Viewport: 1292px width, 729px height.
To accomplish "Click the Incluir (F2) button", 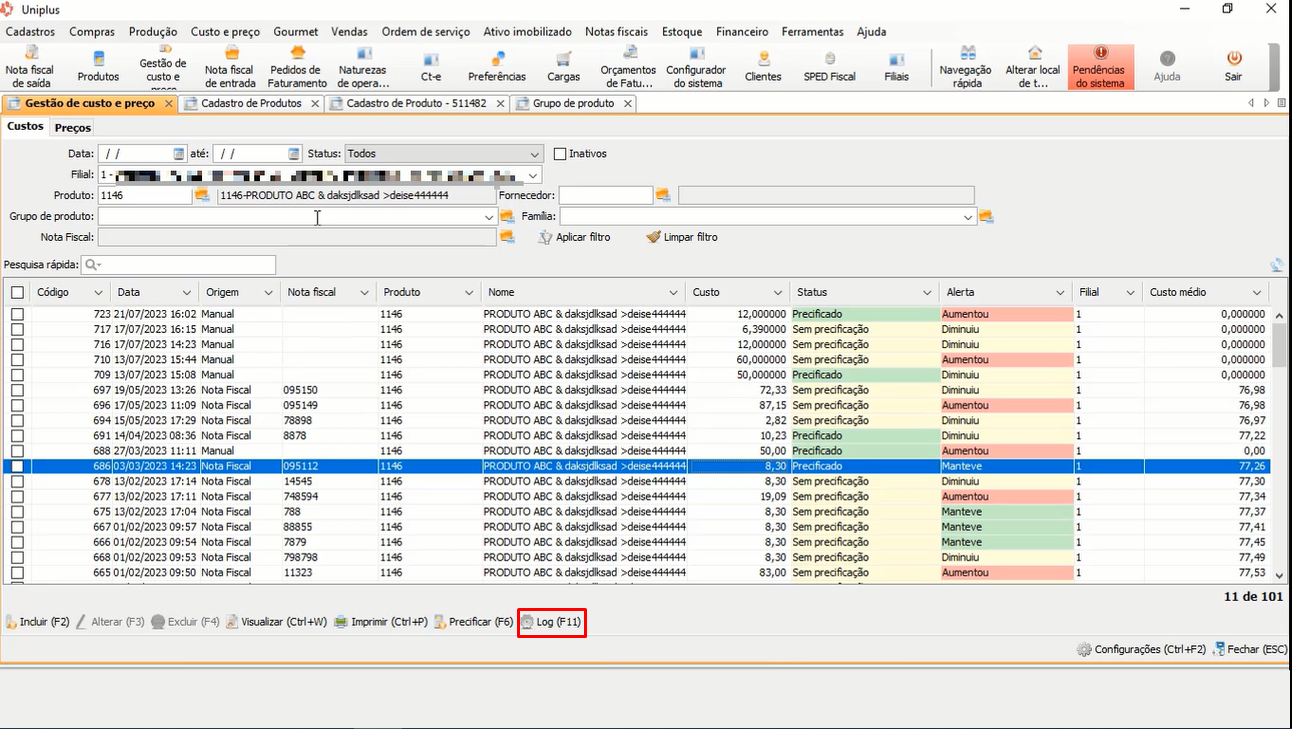I will point(37,622).
